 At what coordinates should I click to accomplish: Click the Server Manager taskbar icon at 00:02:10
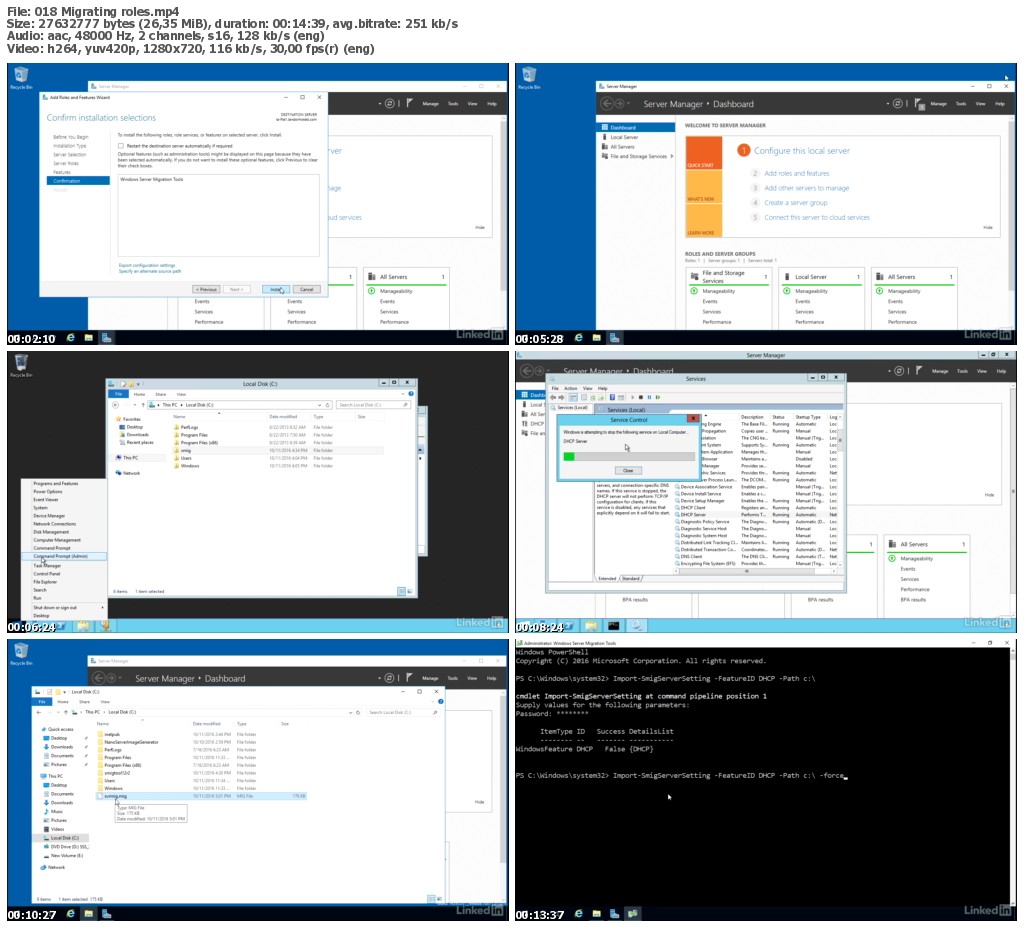pyautogui.click(x=106, y=338)
